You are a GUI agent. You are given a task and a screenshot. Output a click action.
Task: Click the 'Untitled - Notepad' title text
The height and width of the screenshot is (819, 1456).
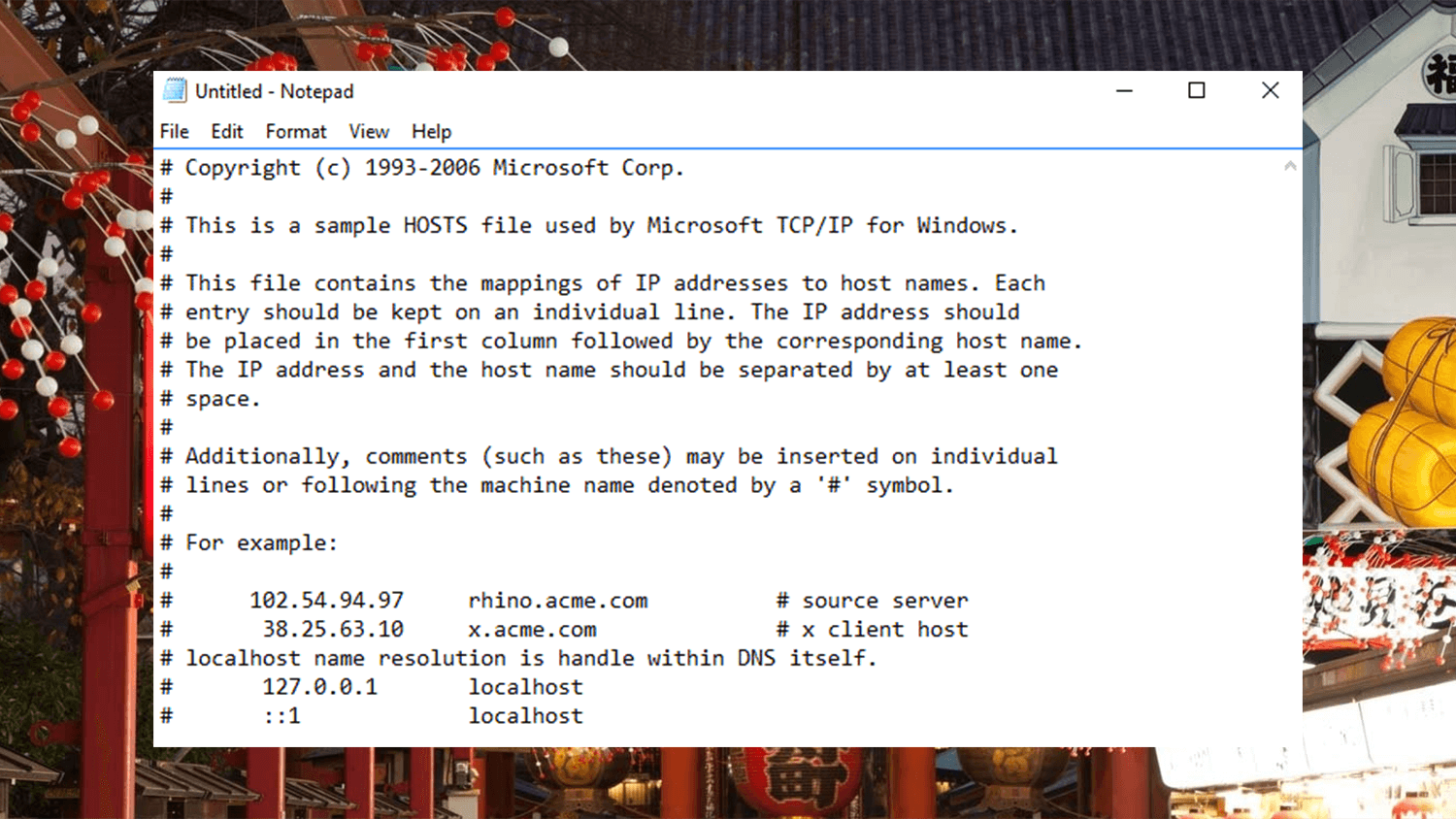click(274, 90)
